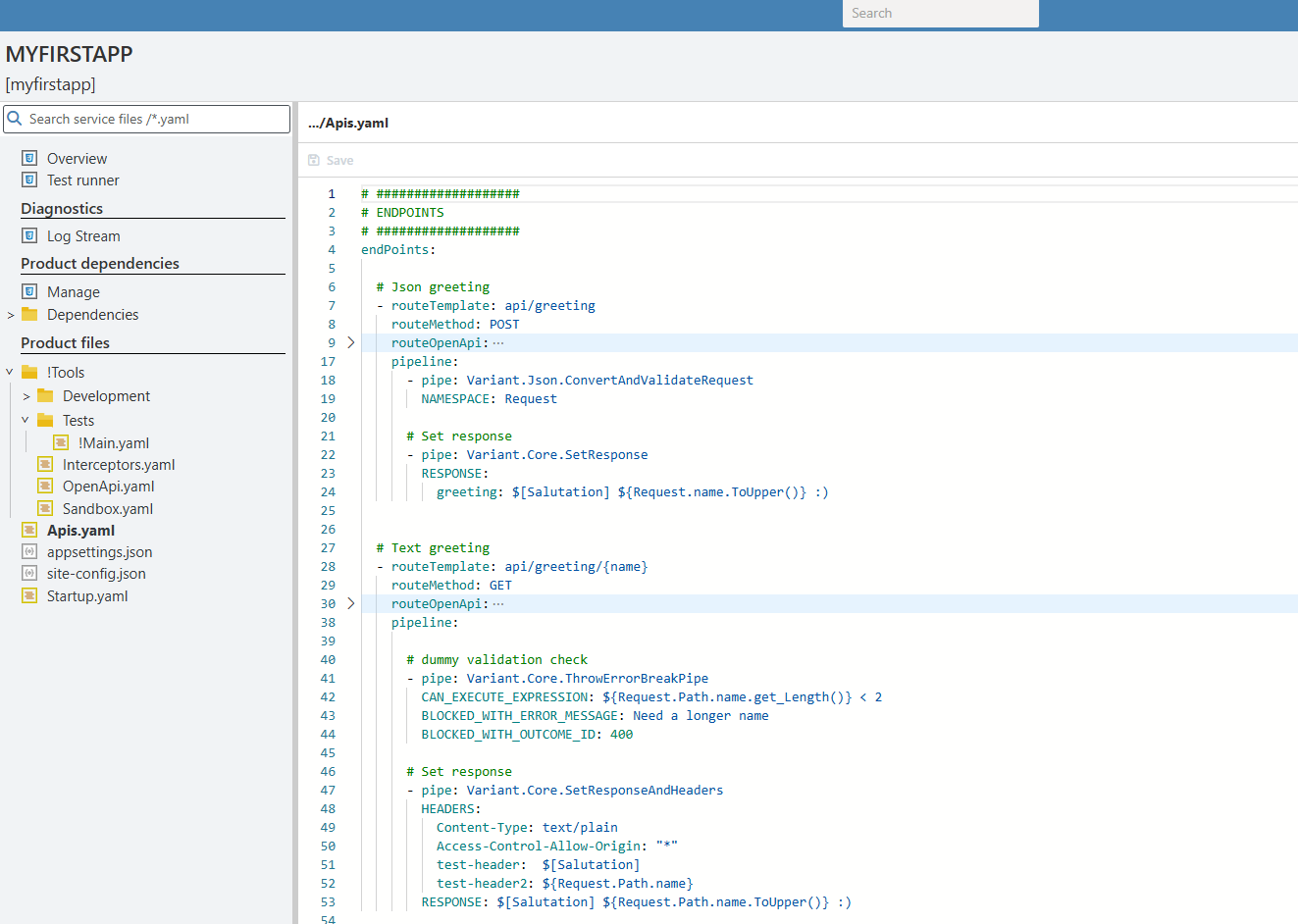The width and height of the screenshot is (1298, 924).
Task: Unfold routeOpenApi block on line 30
Action: (x=350, y=603)
